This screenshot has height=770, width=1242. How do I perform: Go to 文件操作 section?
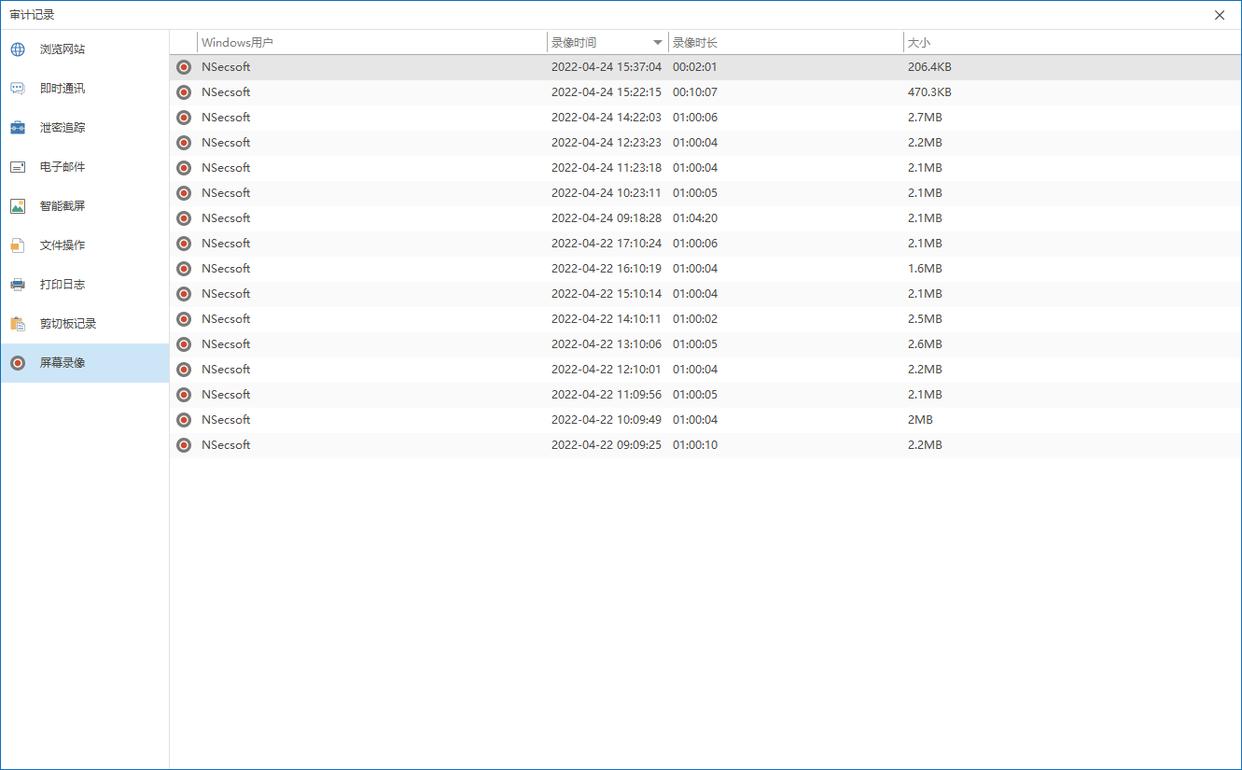[63, 245]
